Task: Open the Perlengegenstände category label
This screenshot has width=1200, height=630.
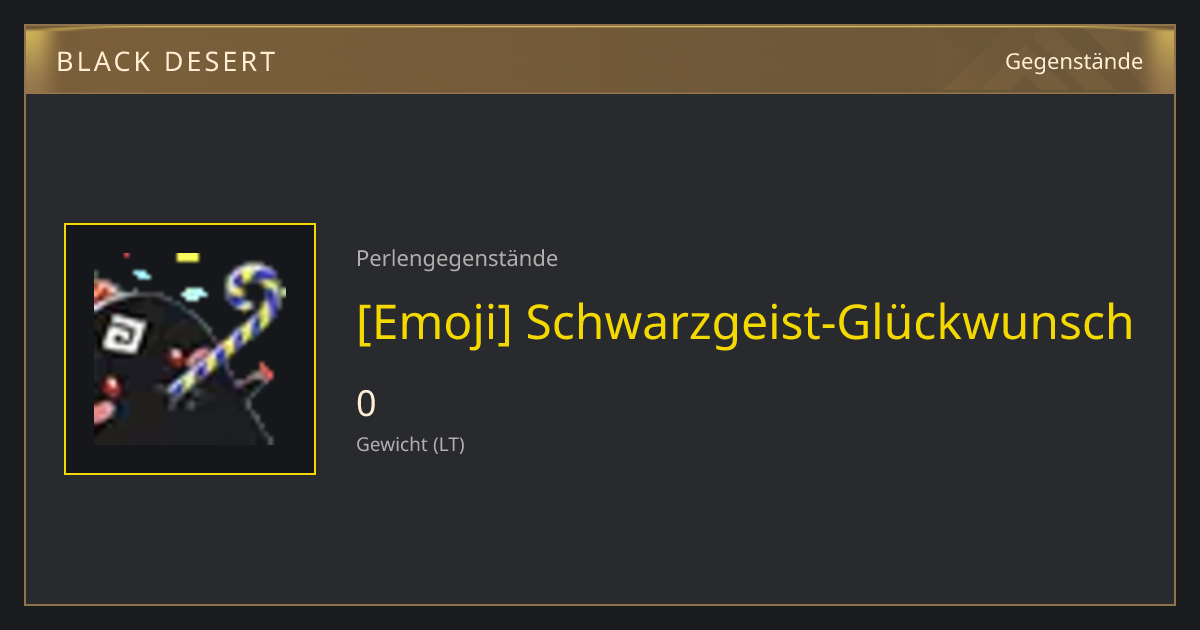Action: 457,259
